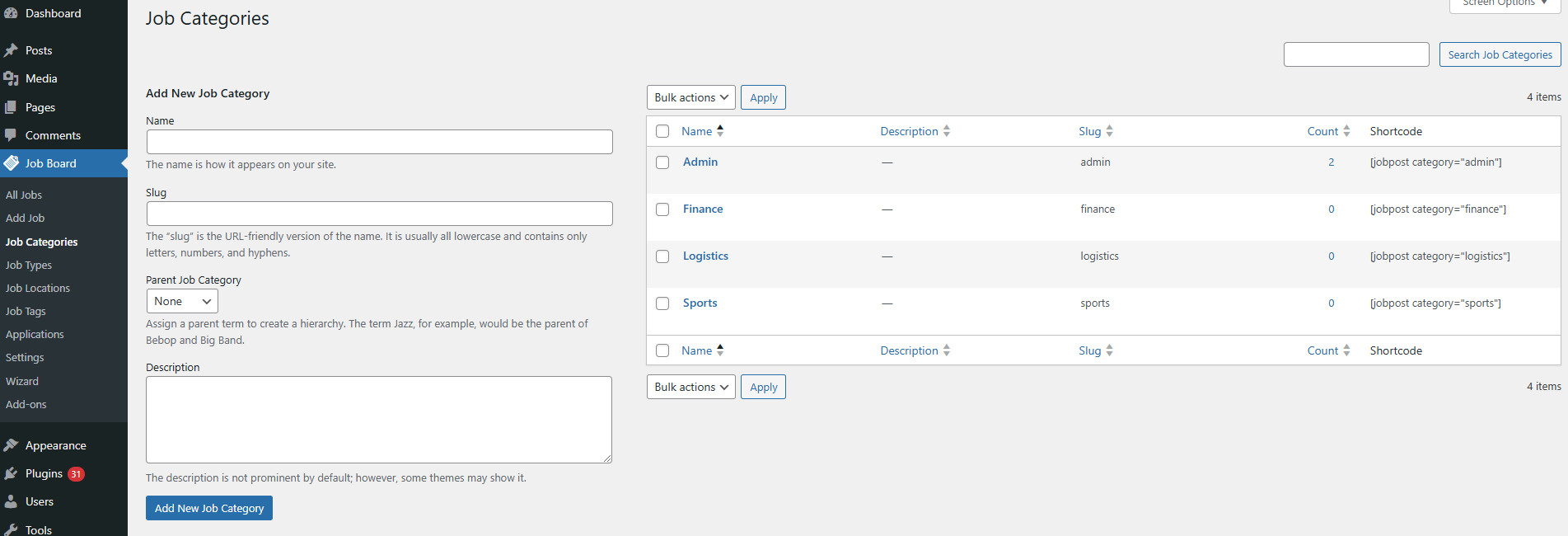Click the Users person icon
The image size is (1568, 536).
tap(11, 501)
